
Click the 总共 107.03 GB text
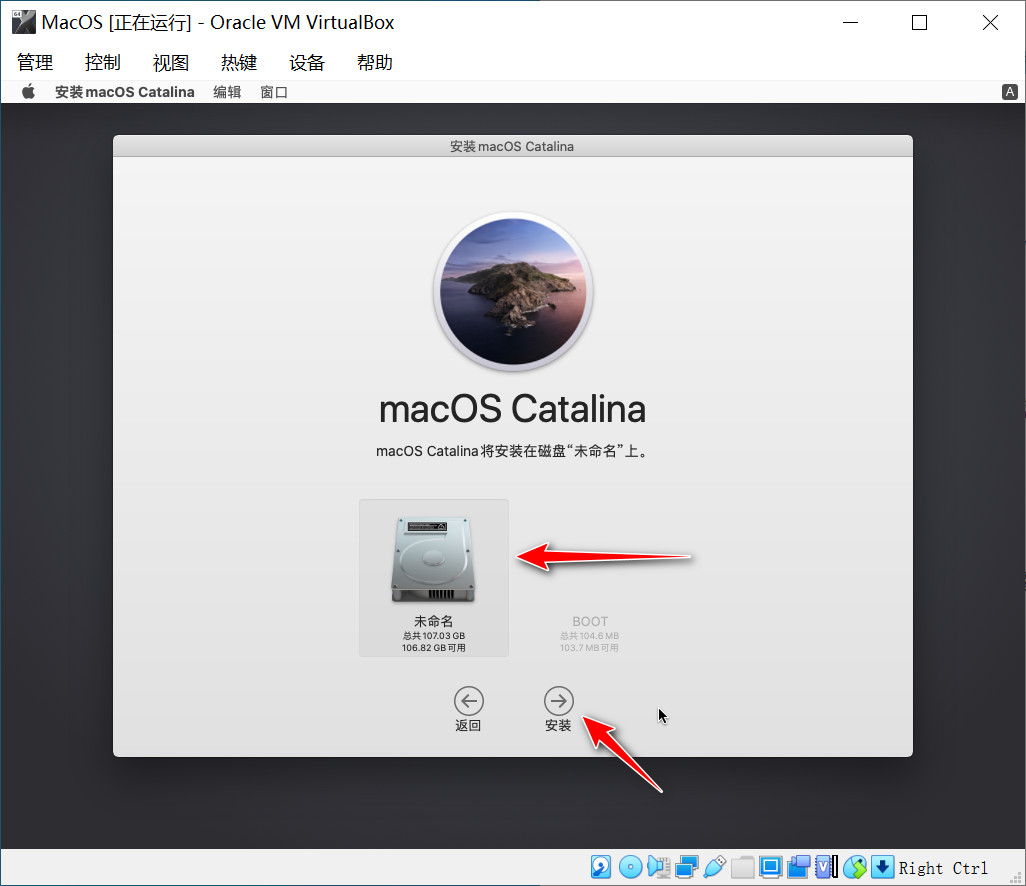[433, 635]
